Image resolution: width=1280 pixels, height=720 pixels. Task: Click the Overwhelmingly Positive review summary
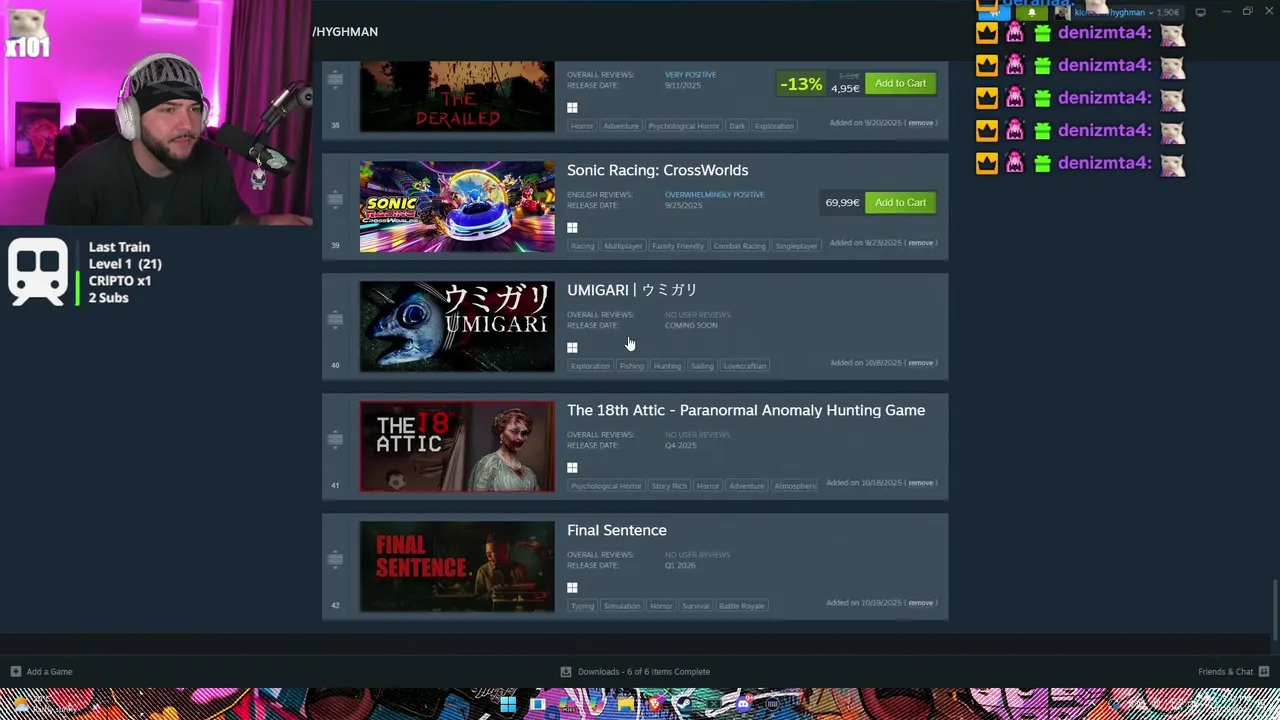[x=714, y=195]
